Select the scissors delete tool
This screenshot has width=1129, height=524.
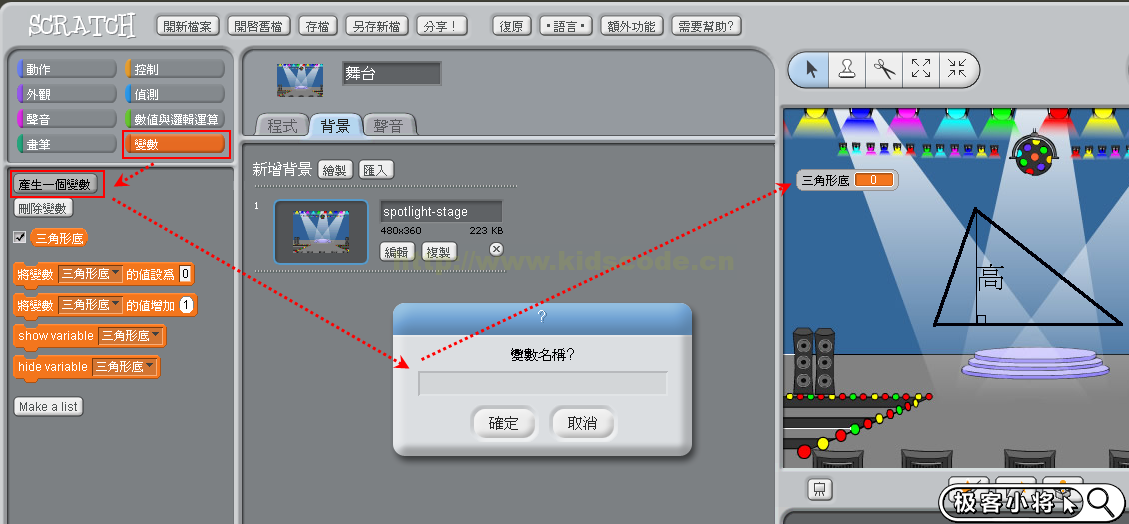pos(884,69)
